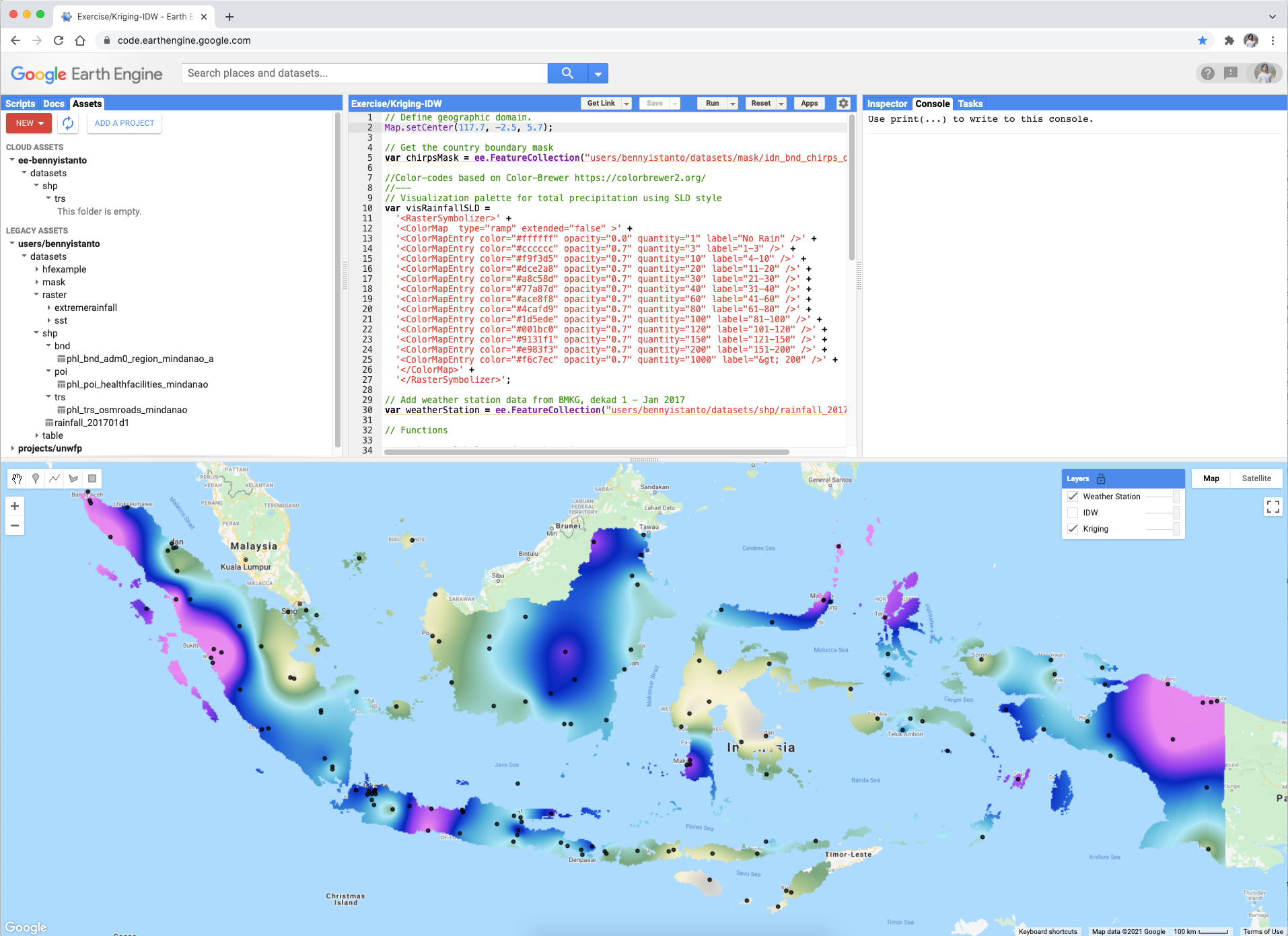1288x936 pixels.
Task: Click the ADD A PROJECT button
Action: coord(124,123)
